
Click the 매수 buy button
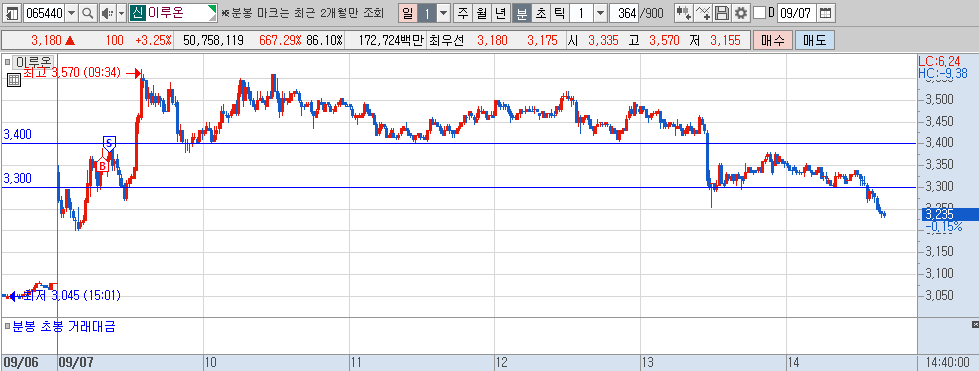[x=772, y=41]
